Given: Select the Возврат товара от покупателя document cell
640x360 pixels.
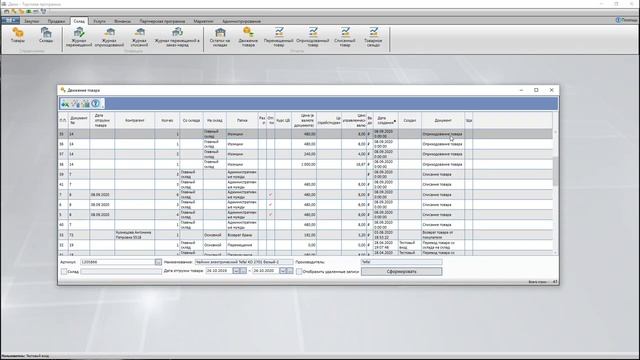Looking at the screenshot, I should click(x=443, y=235).
